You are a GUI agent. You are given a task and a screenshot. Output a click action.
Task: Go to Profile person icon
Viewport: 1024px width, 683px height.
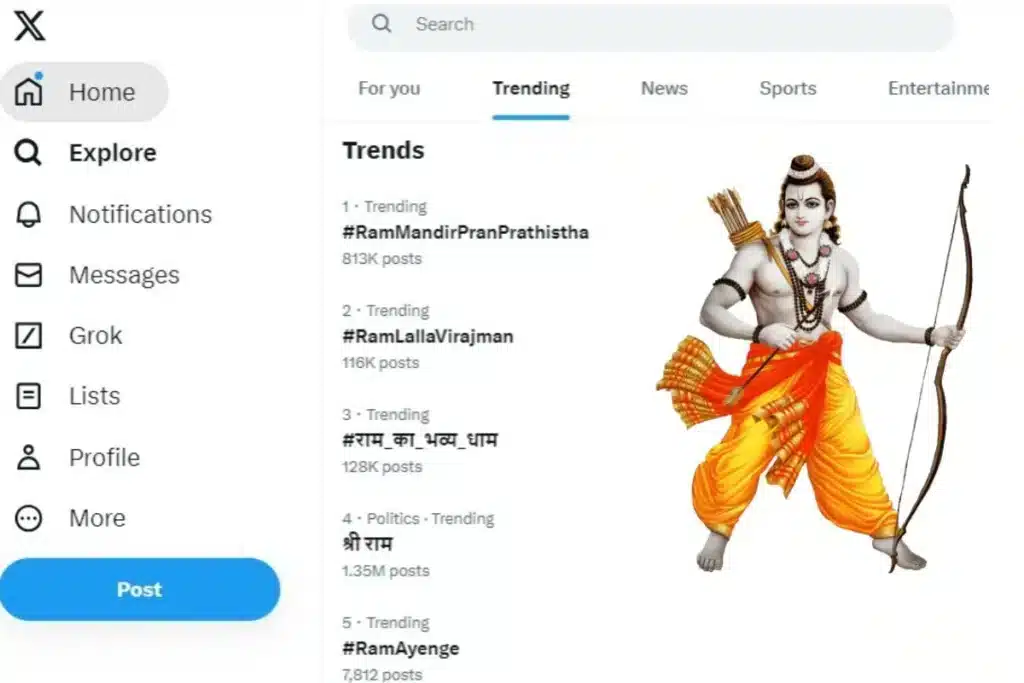point(30,458)
